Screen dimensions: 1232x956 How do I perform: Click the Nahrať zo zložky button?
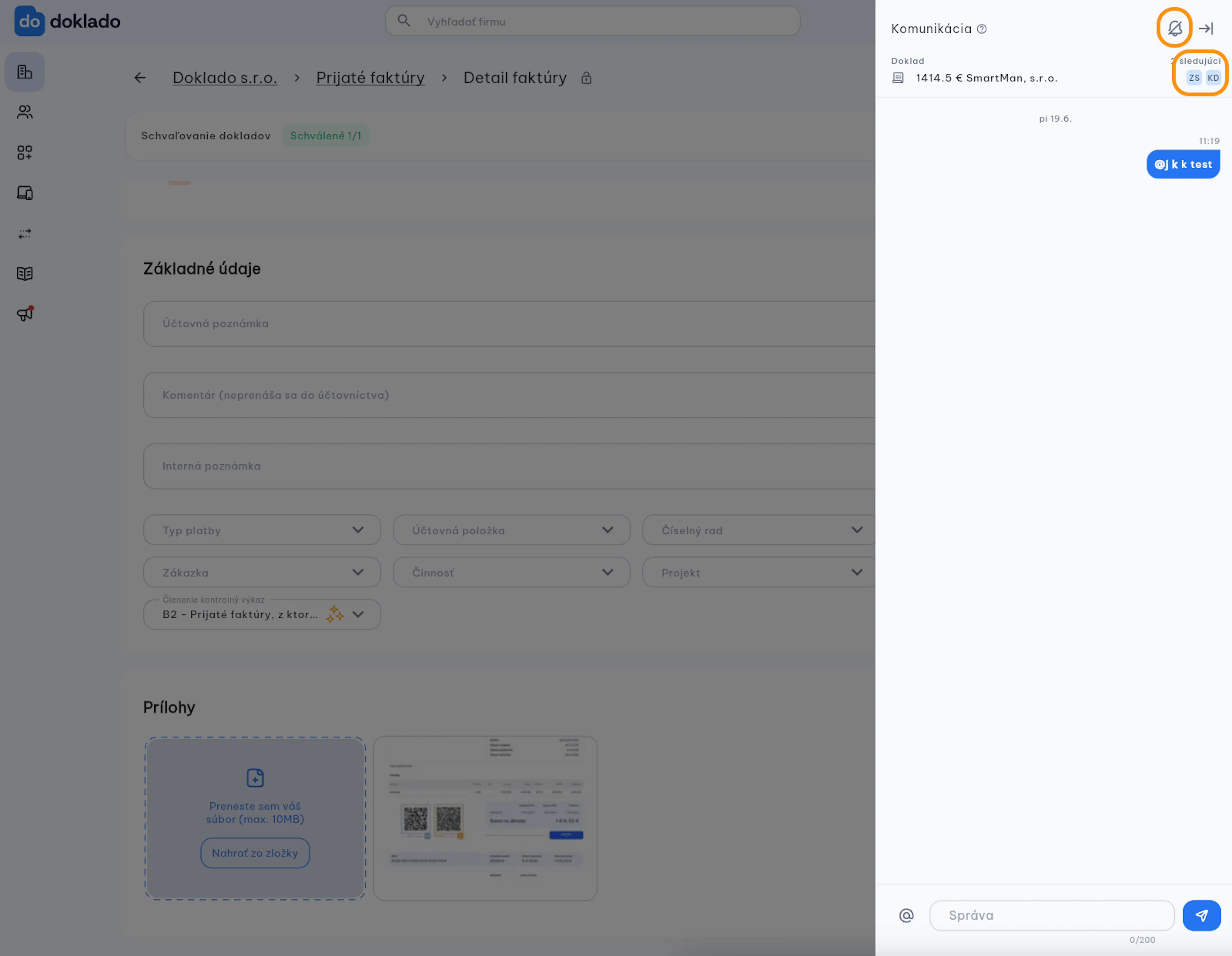[255, 853]
